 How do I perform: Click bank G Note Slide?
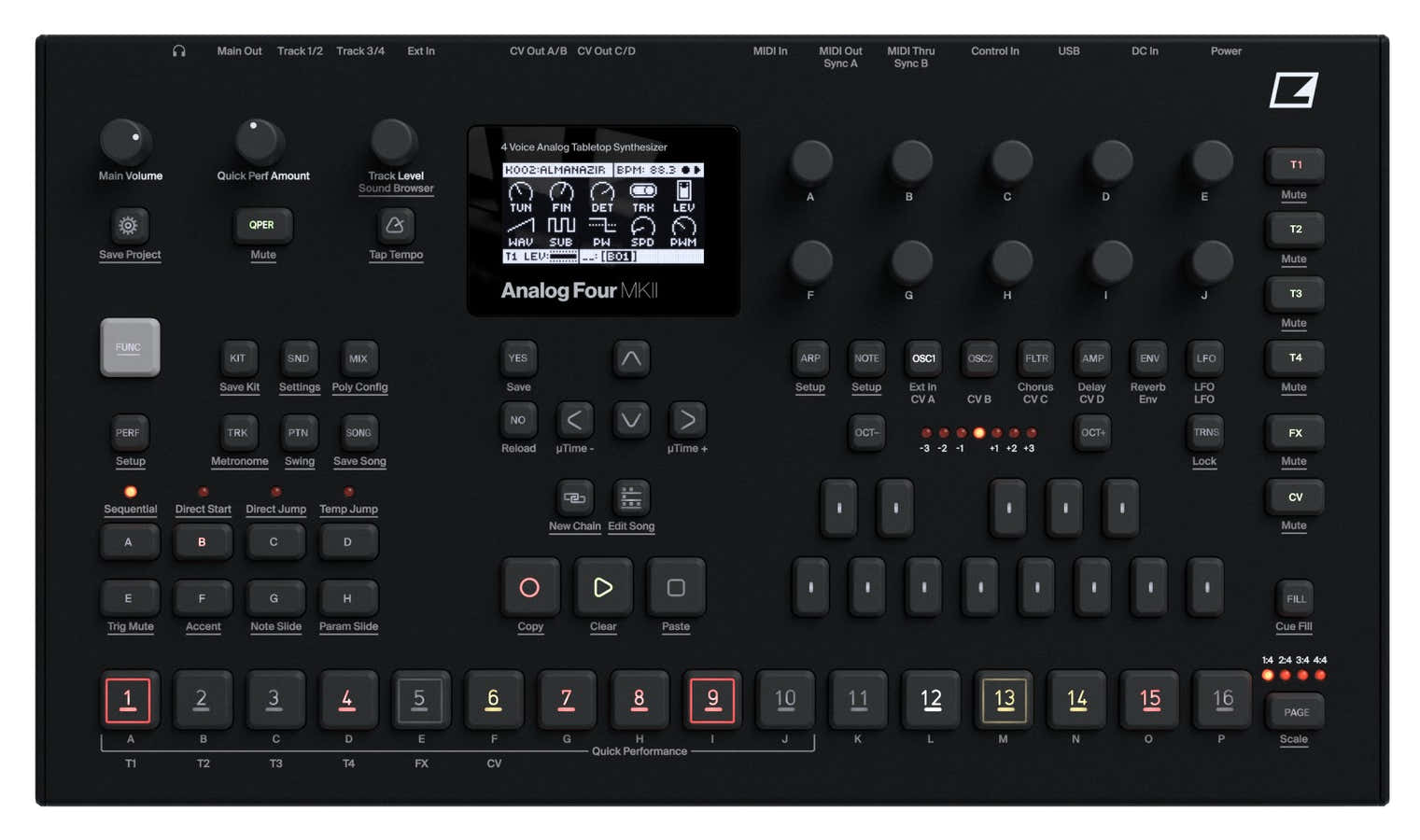(x=274, y=598)
